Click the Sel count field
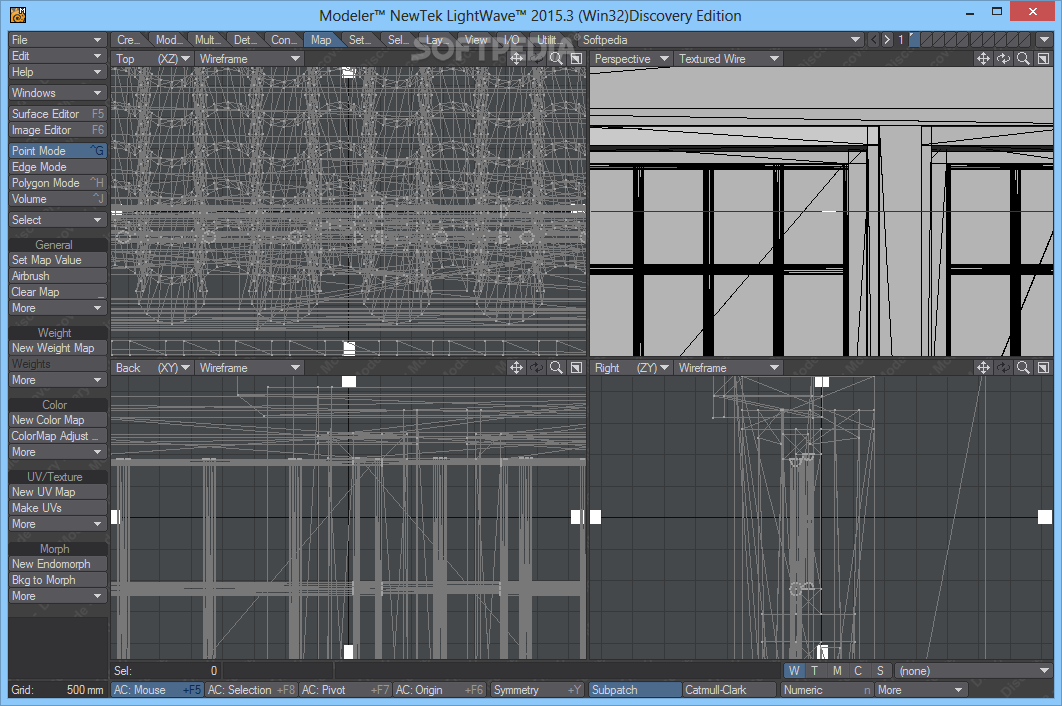 [x=166, y=671]
